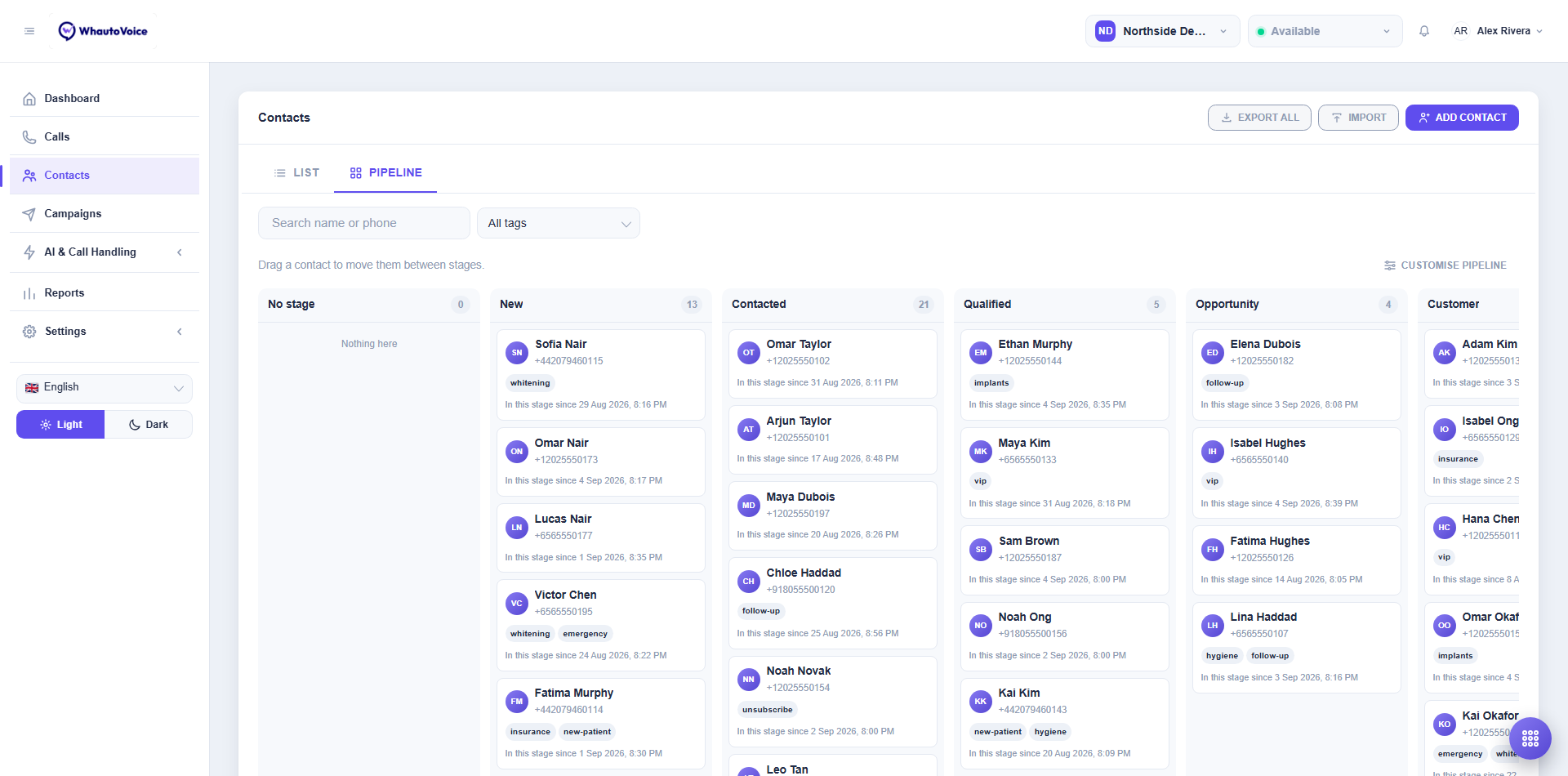
Task: Expand the Settings submenu chevron
Action: click(180, 332)
